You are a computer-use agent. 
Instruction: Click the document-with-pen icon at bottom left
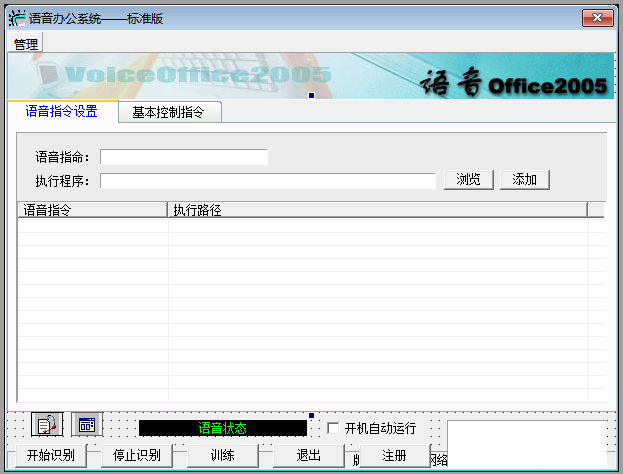[47, 424]
